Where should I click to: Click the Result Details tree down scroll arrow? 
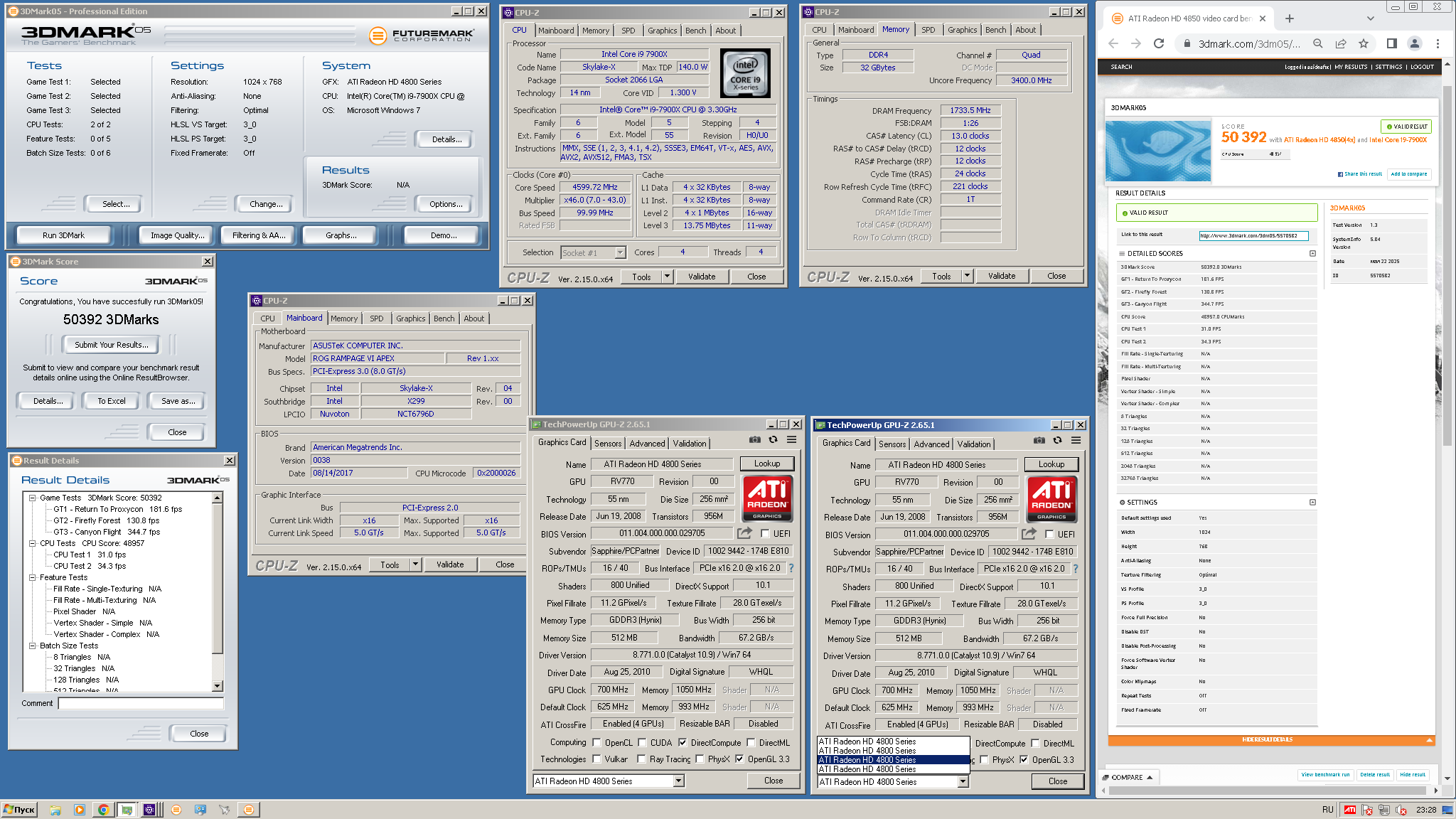pos(218,686)
